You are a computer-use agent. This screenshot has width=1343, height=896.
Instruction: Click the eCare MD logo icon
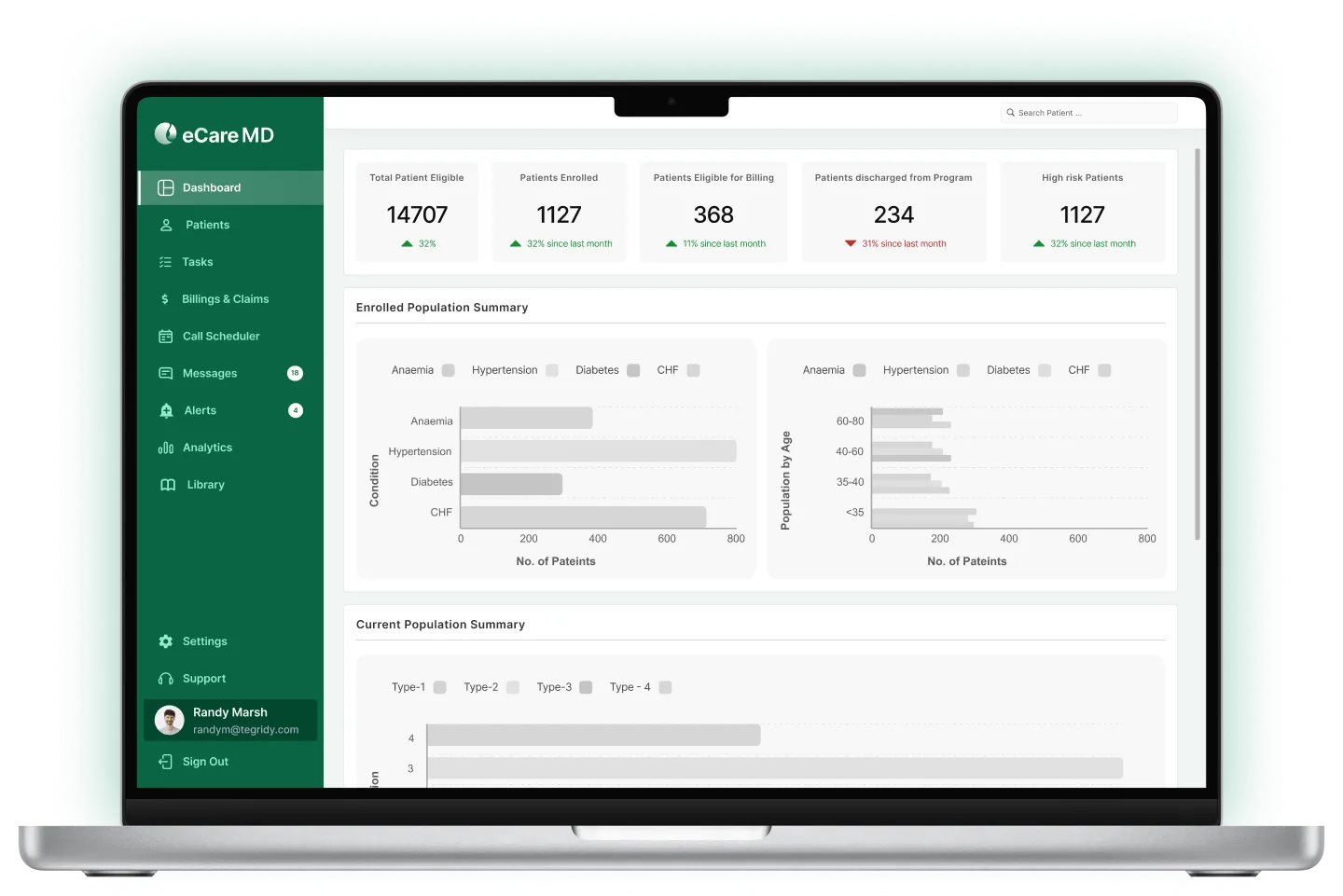(x=165, y=134)
